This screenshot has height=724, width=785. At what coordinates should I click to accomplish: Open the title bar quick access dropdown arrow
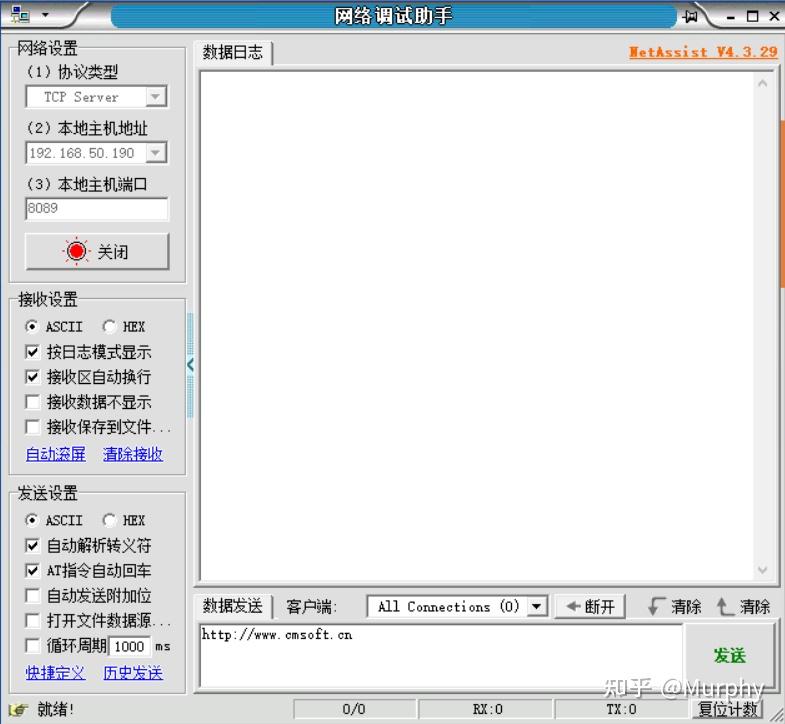[x=45, y=15]
